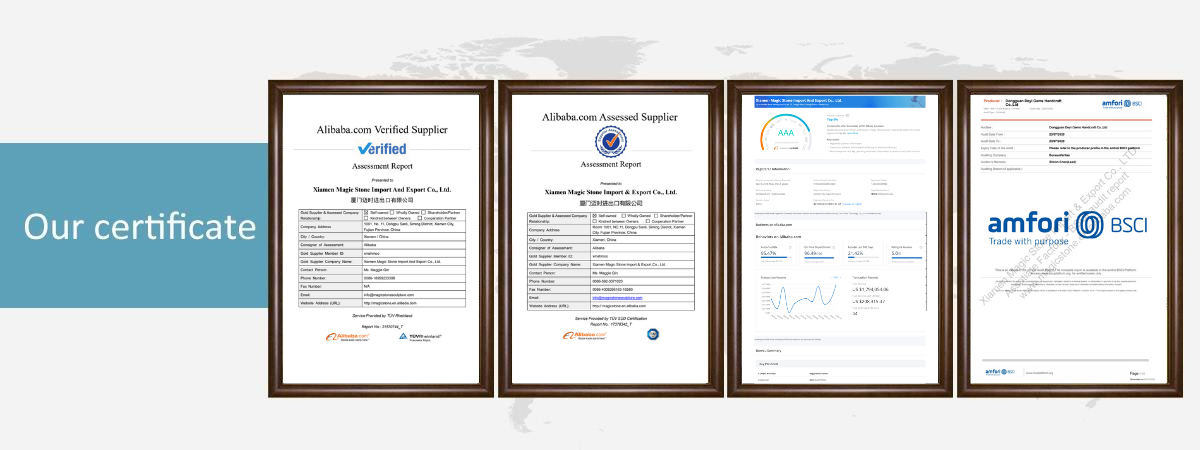Click 'Website Address (URL)' row in Assessed Supplier table
Image resolution: width=1200 pixels, height=450 pixels.
tap(610, 304)
